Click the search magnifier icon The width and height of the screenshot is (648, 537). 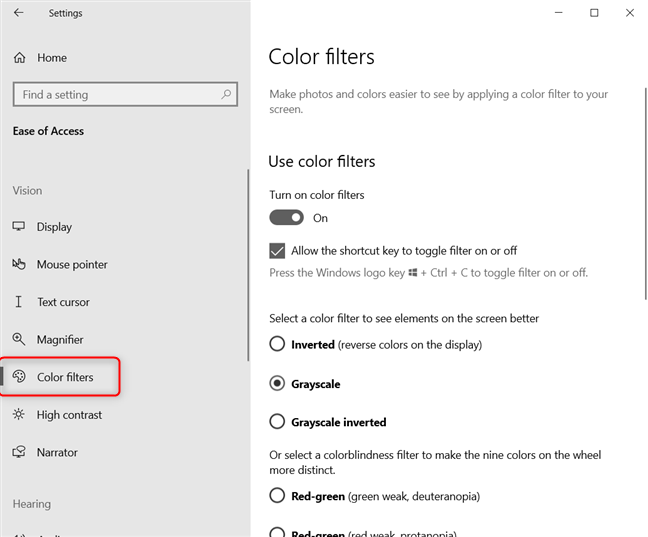[x=227, y=95]
